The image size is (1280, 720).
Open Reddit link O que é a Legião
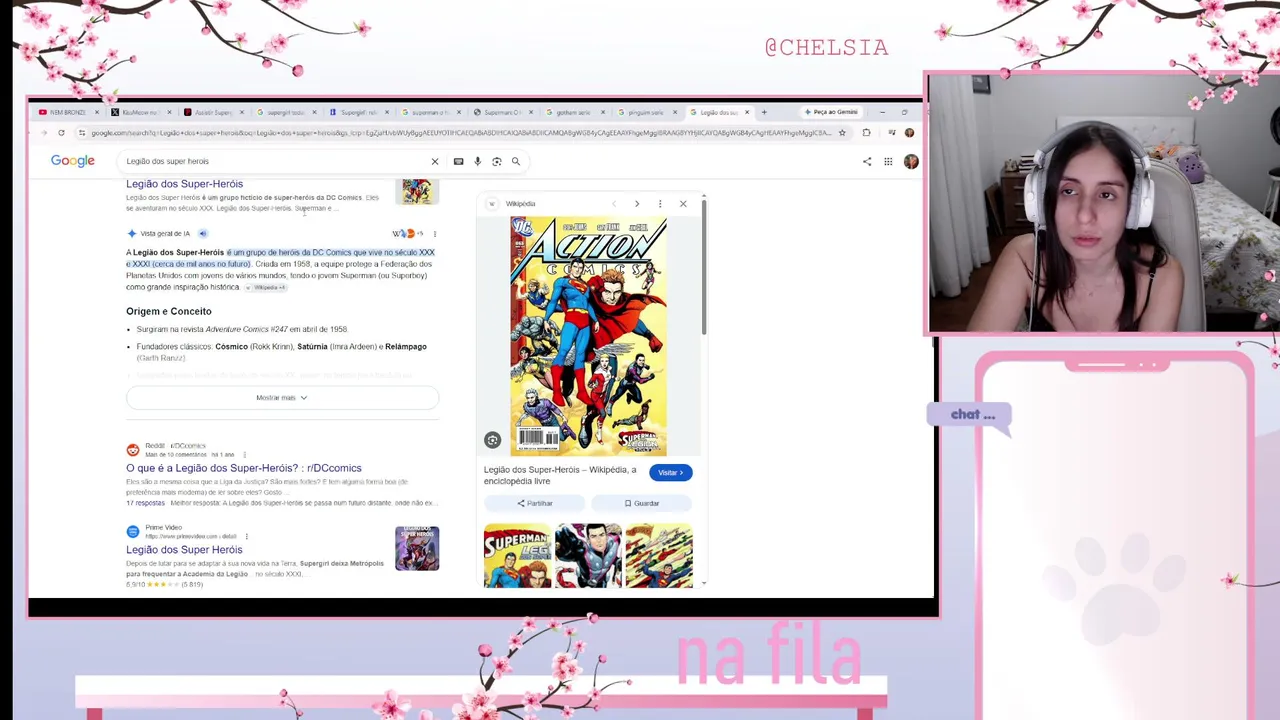[244, 468]
